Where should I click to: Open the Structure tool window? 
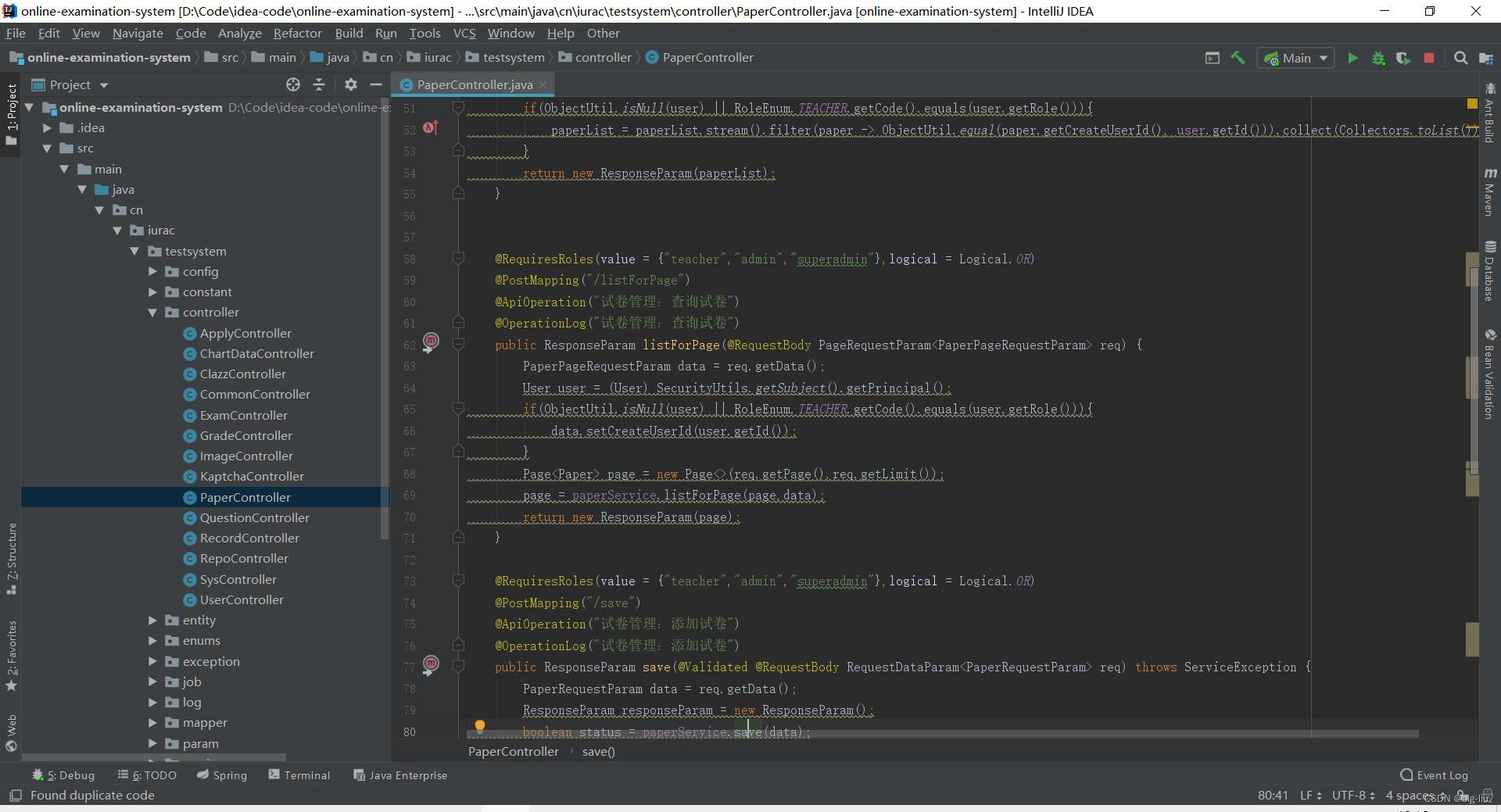tap(11, 558)
